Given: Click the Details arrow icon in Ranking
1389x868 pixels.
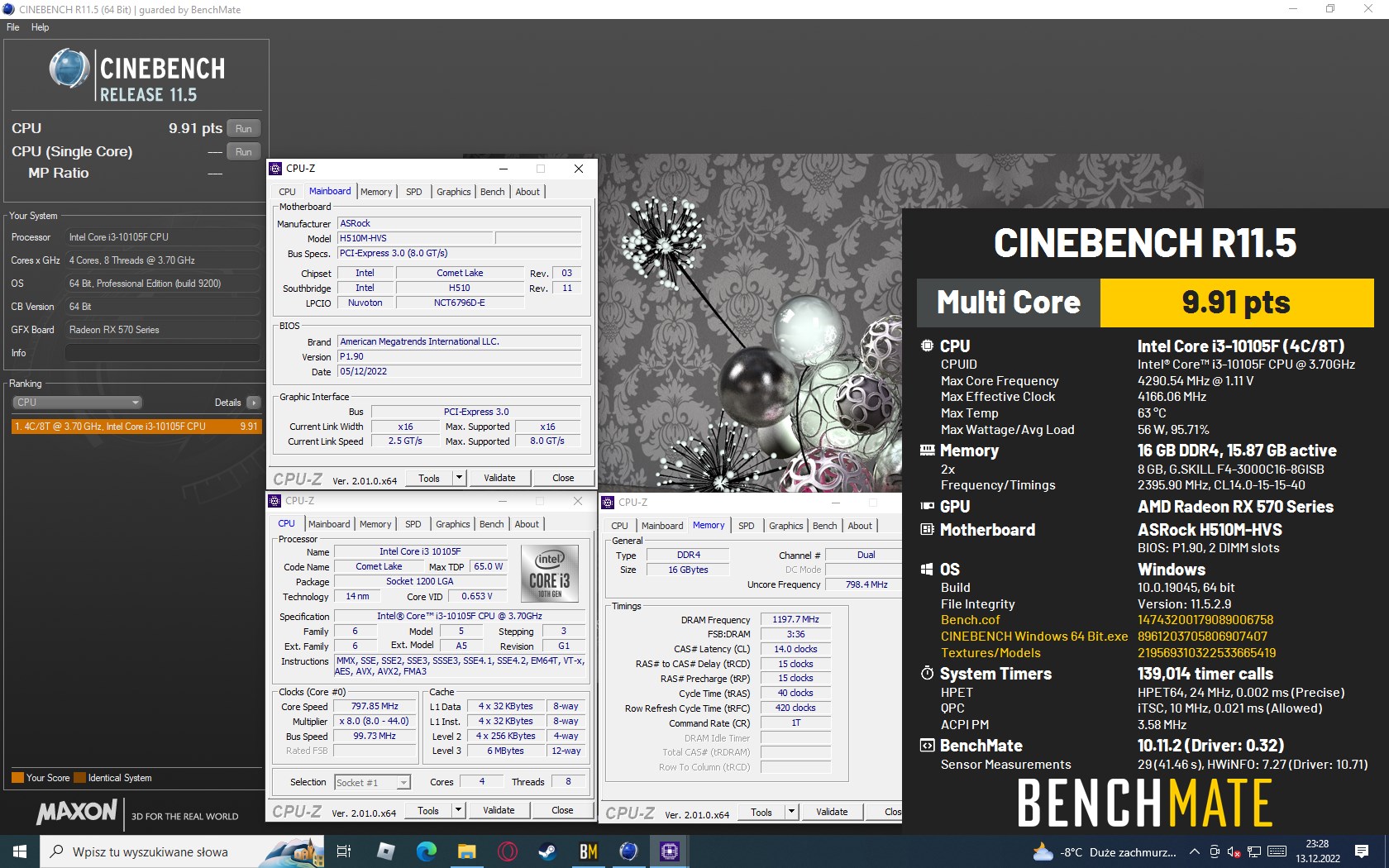Looking at the screenshot, I should pyautogui.click(x=253, y=403).
